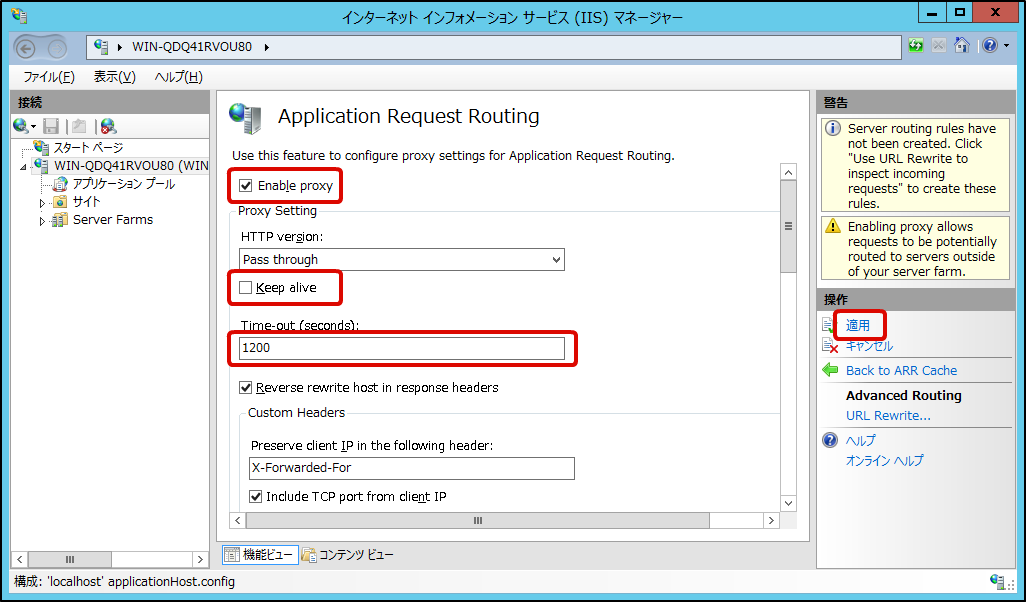Click the Back navigation arrow

click(26, 48)
